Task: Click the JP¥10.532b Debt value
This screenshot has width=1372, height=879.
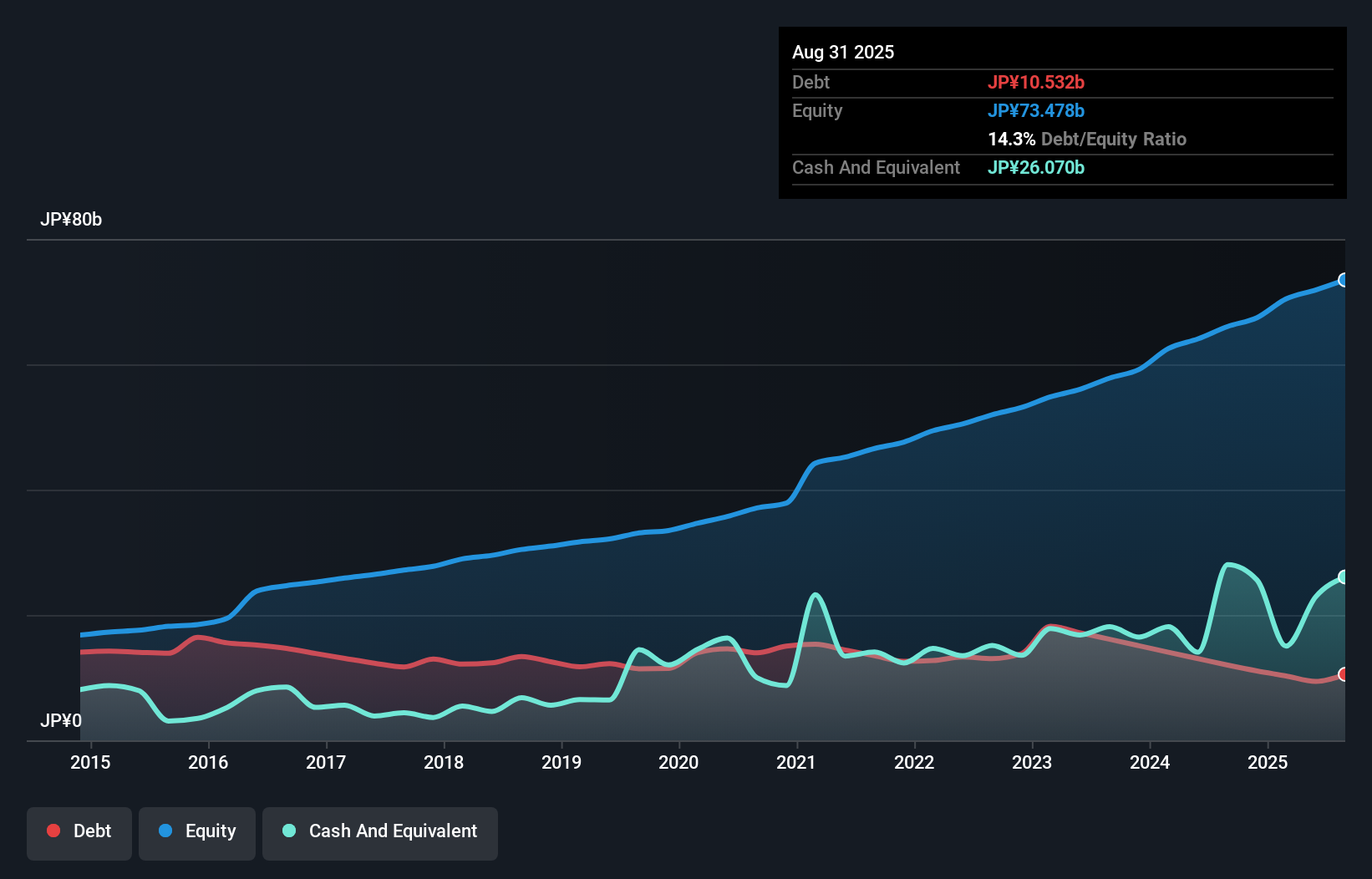Action: pos(1036,82)
